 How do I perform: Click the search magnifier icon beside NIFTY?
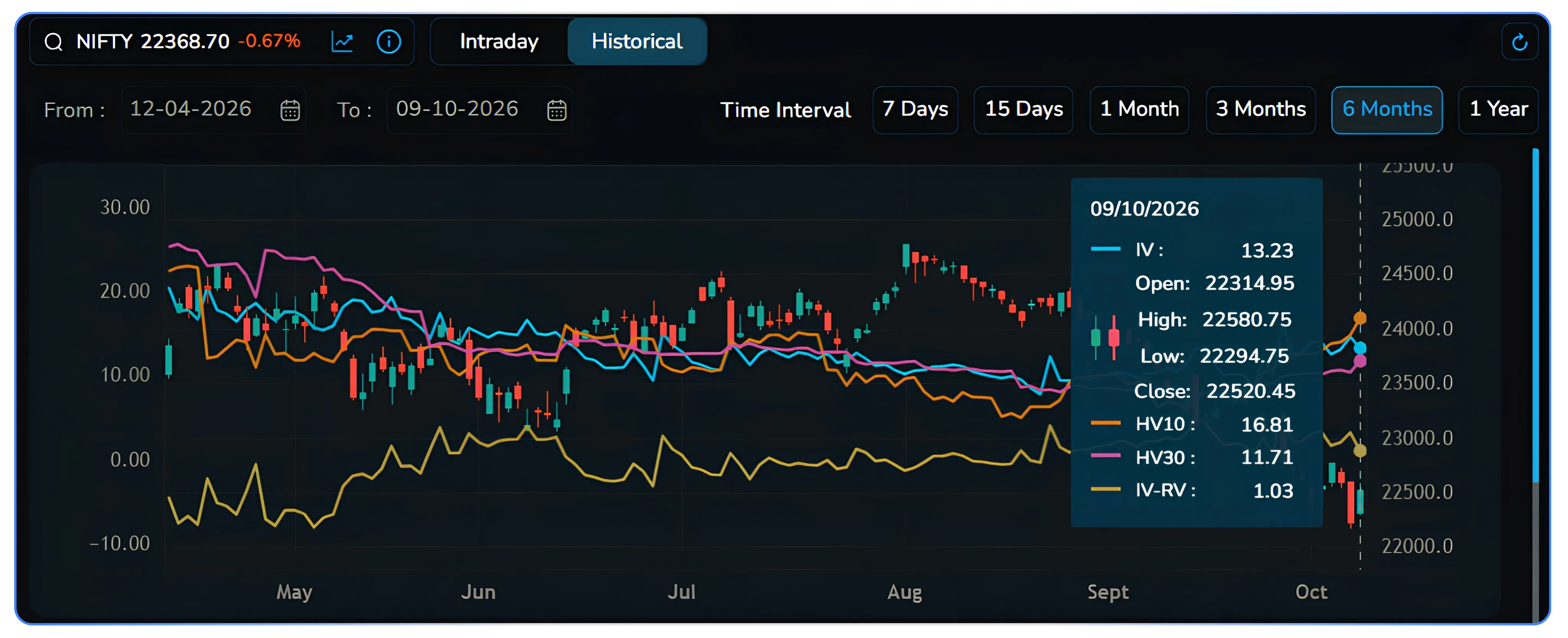point(54,42)
